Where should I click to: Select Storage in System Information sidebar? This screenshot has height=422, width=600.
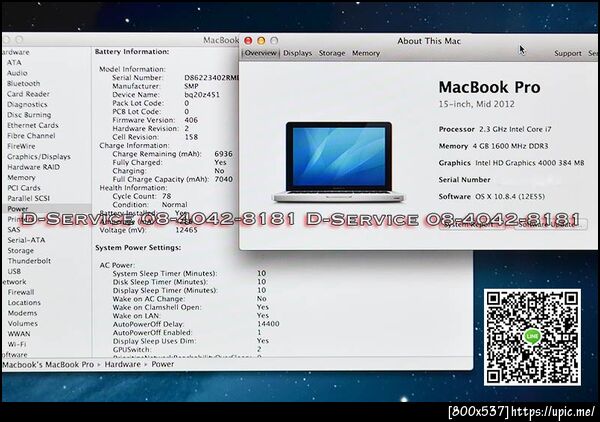(x=21, y=250)
